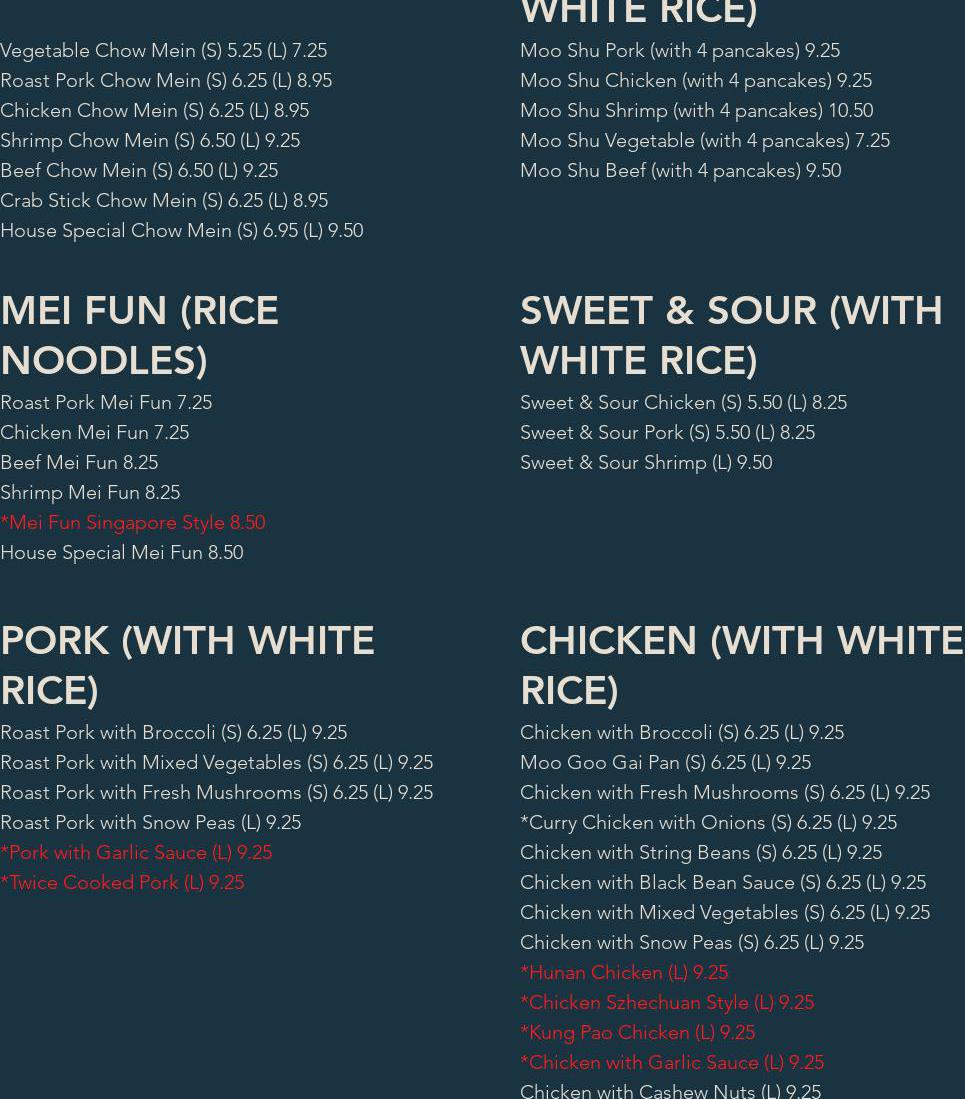Select the Twice Cooked Pork entry
This screenshot has width=965, height=1099.
point(122,883)
